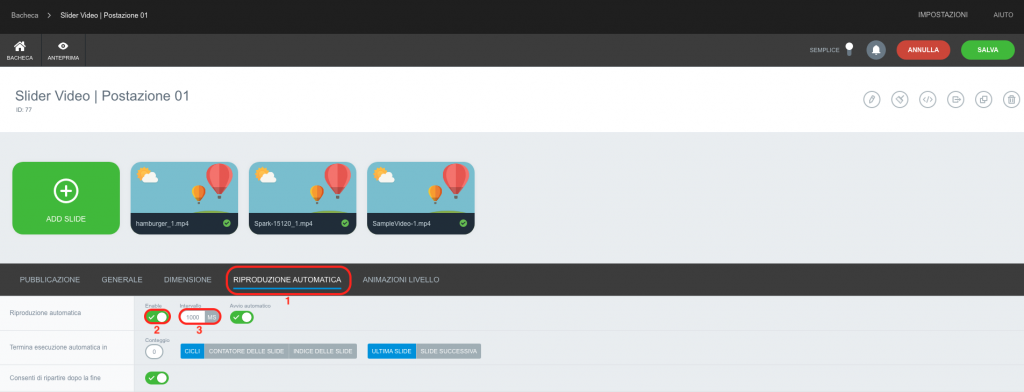Toggle Consenti di ripartire dopo la fine
Viewport: 1024px width, 392px height.
(x=157, y=378)
